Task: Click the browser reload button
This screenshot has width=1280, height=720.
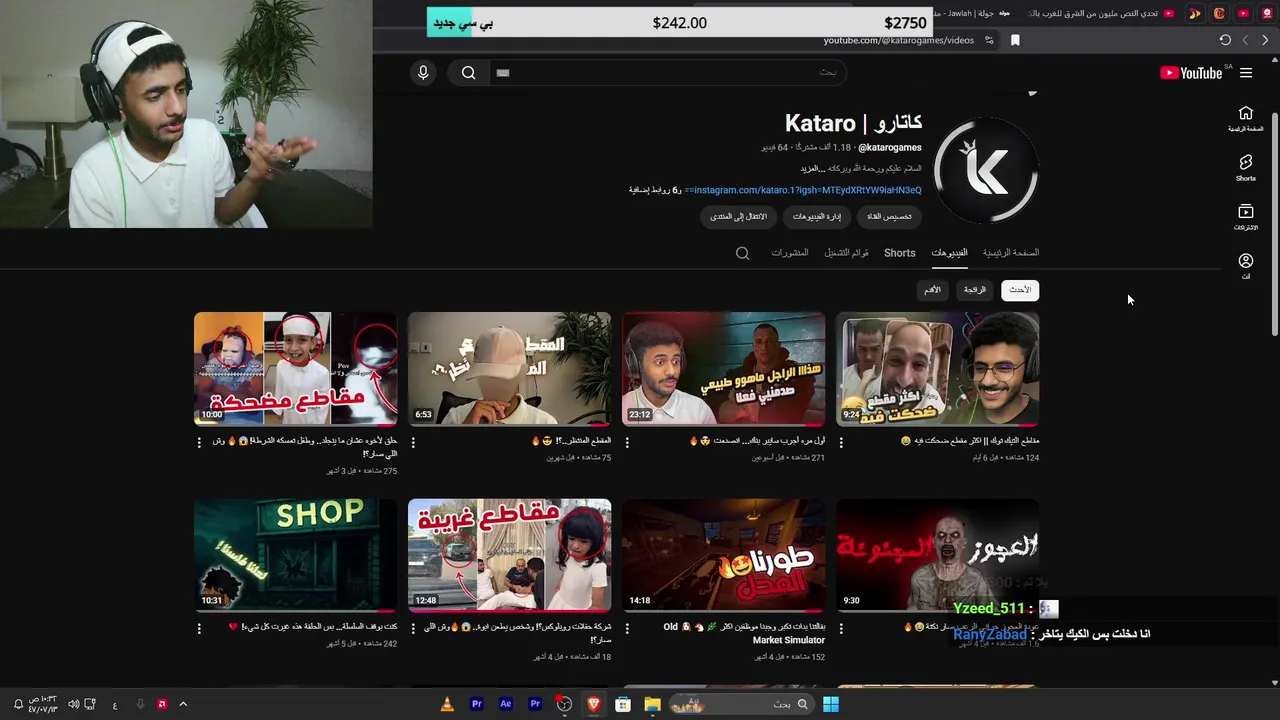Action: pyautogui.click(x=1225, y=40)
